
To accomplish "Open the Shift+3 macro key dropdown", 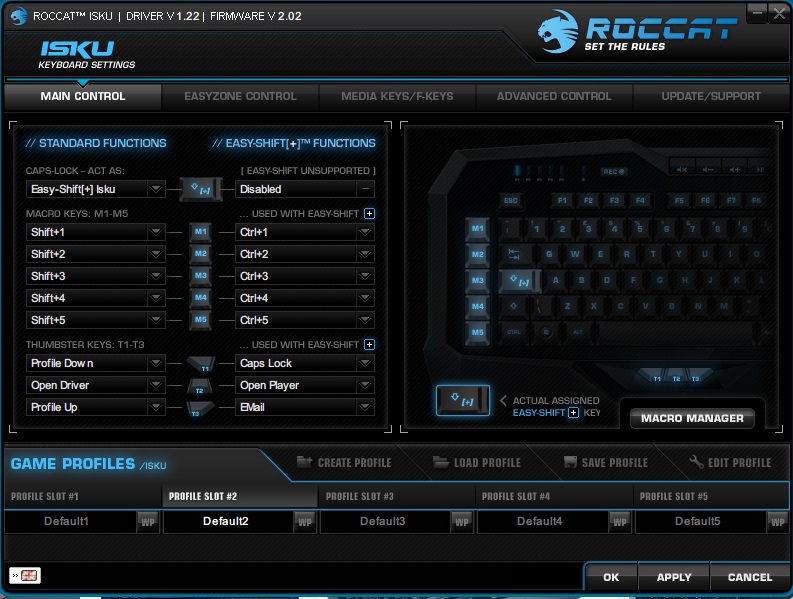I will click(156, 276).
